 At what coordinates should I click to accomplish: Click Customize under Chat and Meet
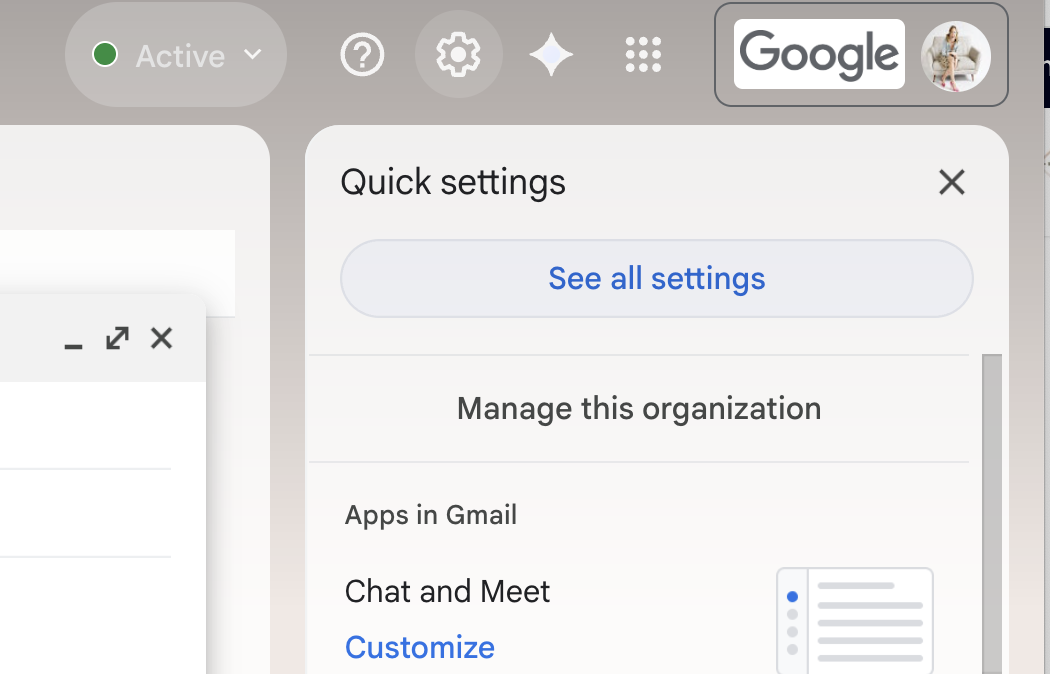(420, 647)
